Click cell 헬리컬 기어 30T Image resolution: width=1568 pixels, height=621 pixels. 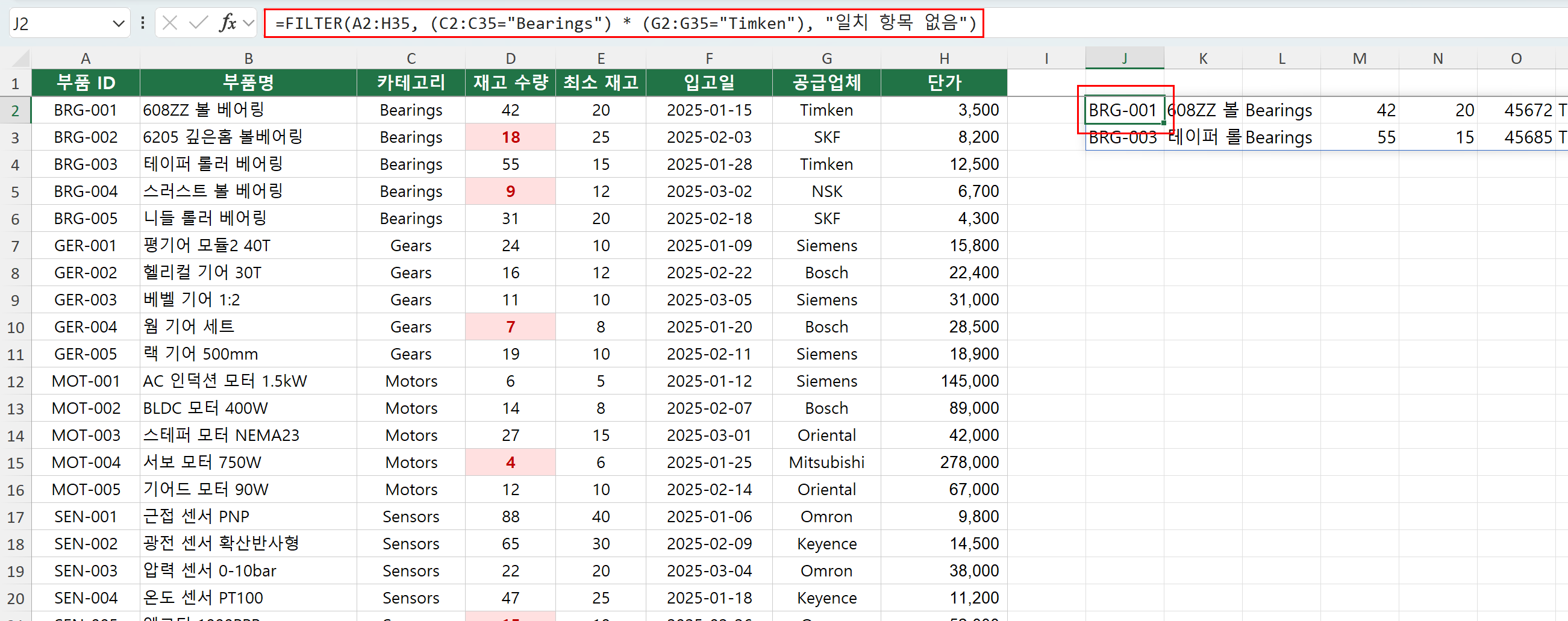(248, 273)
